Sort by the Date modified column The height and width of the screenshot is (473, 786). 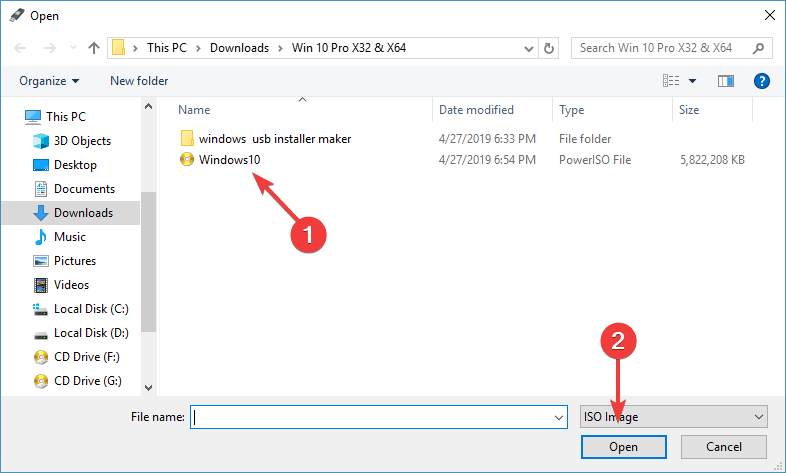(x=476, y=110)
